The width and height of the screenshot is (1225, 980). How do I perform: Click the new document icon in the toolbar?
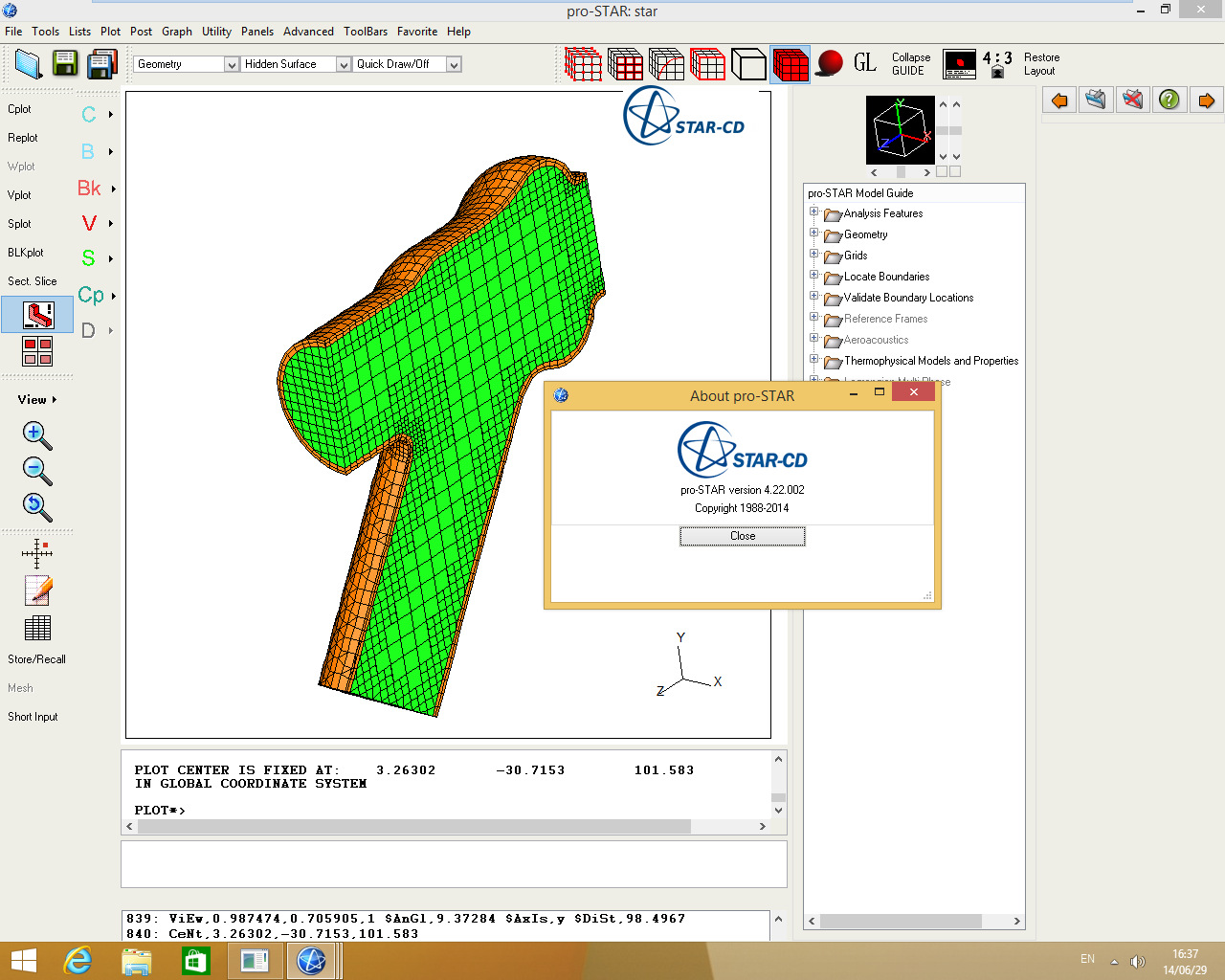(28, 64)
